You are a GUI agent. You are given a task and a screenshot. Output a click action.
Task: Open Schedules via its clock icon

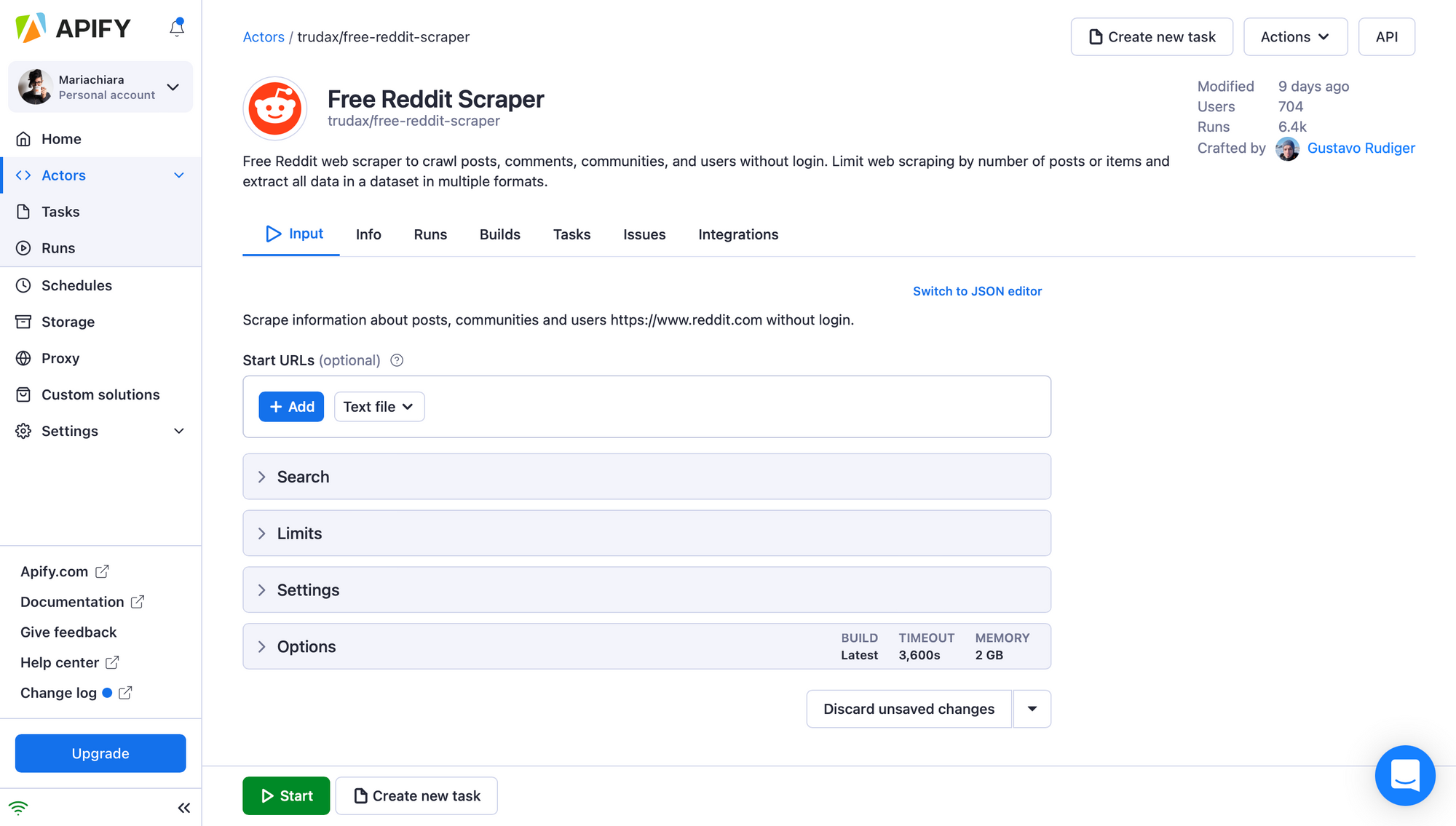pos(23,285)
